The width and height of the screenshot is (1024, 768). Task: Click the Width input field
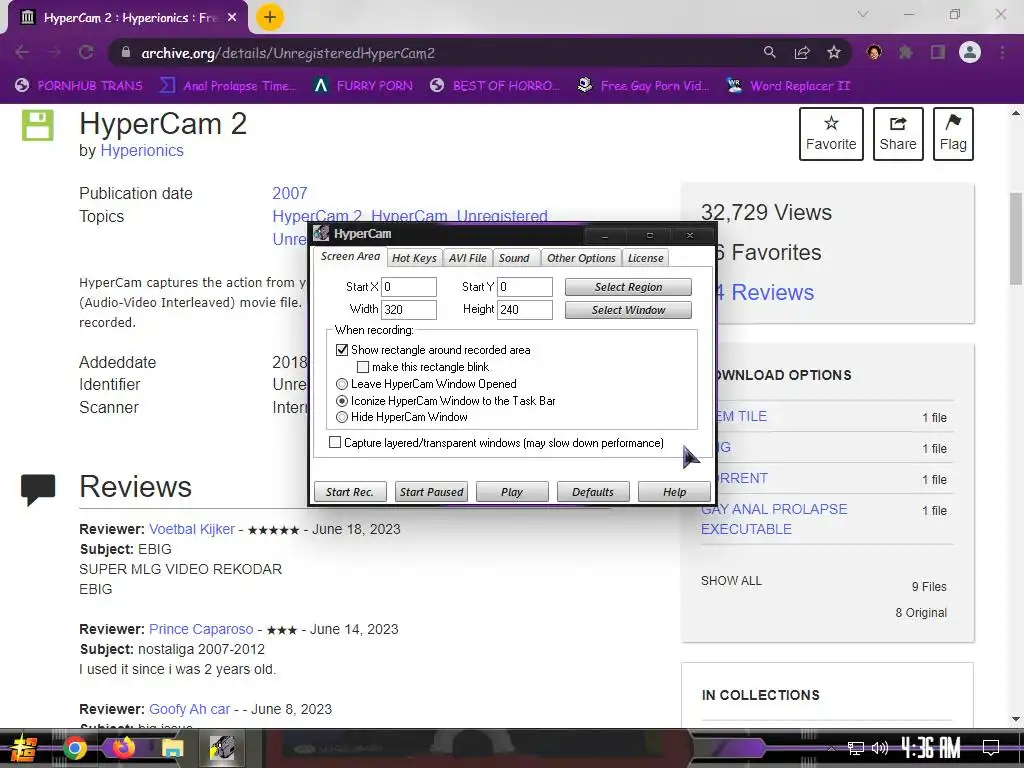pyautogui.click(x=409, y=310)
